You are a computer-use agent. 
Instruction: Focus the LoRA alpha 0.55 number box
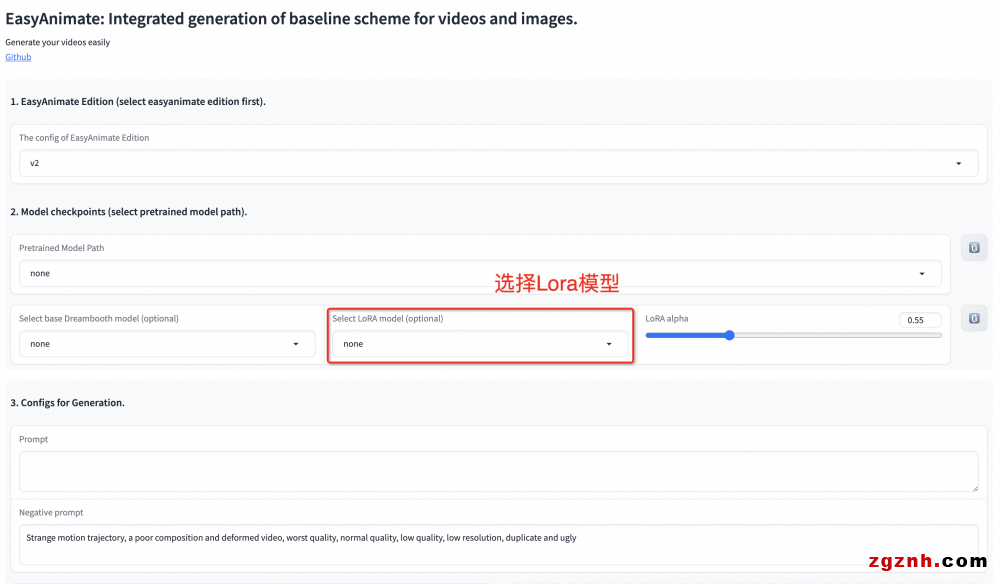point(919,320)
